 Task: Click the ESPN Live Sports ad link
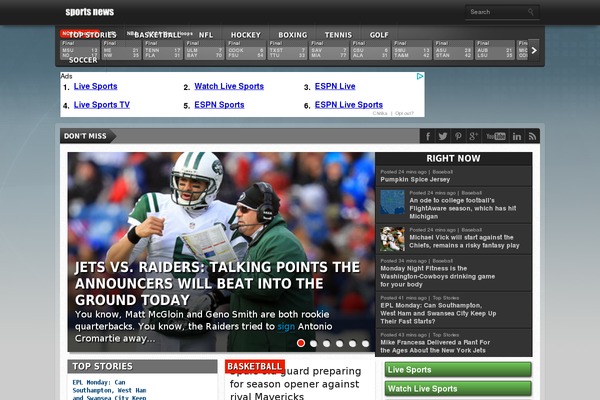pyautogui.click(x=349, y=104)
